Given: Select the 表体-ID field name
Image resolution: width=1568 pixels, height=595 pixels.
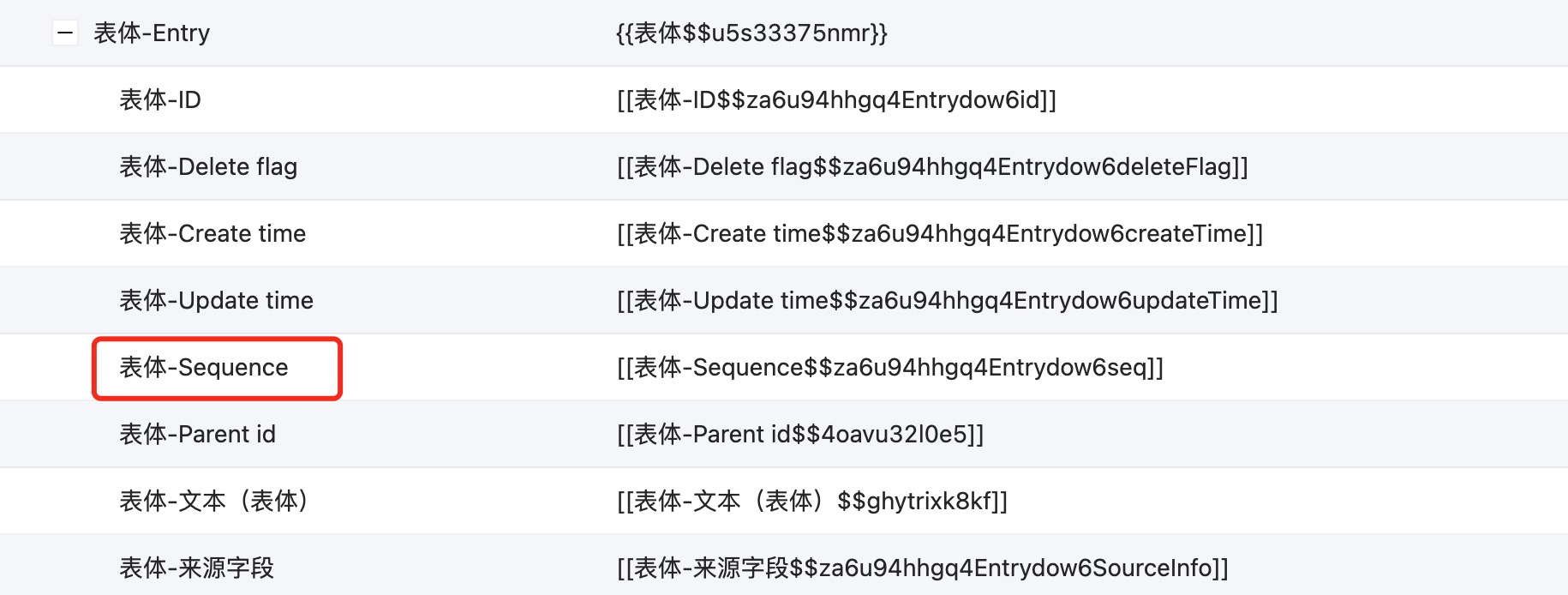Looking at the screenshot, I should pos(160,100).
